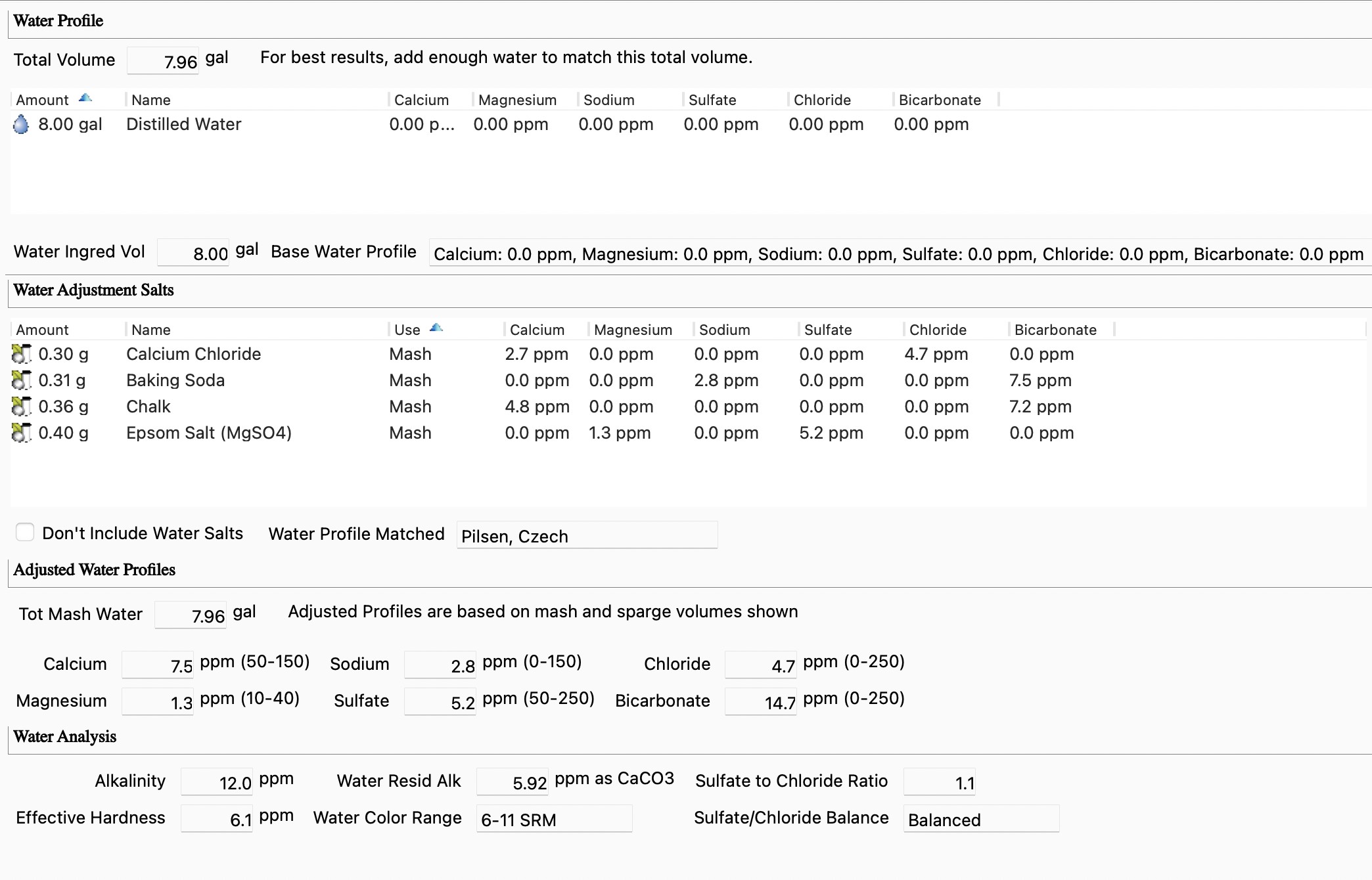Click the Total Volume field
Image resolution: width=1372 pixels, height=880 pixels.
click(x=163, y=61)
